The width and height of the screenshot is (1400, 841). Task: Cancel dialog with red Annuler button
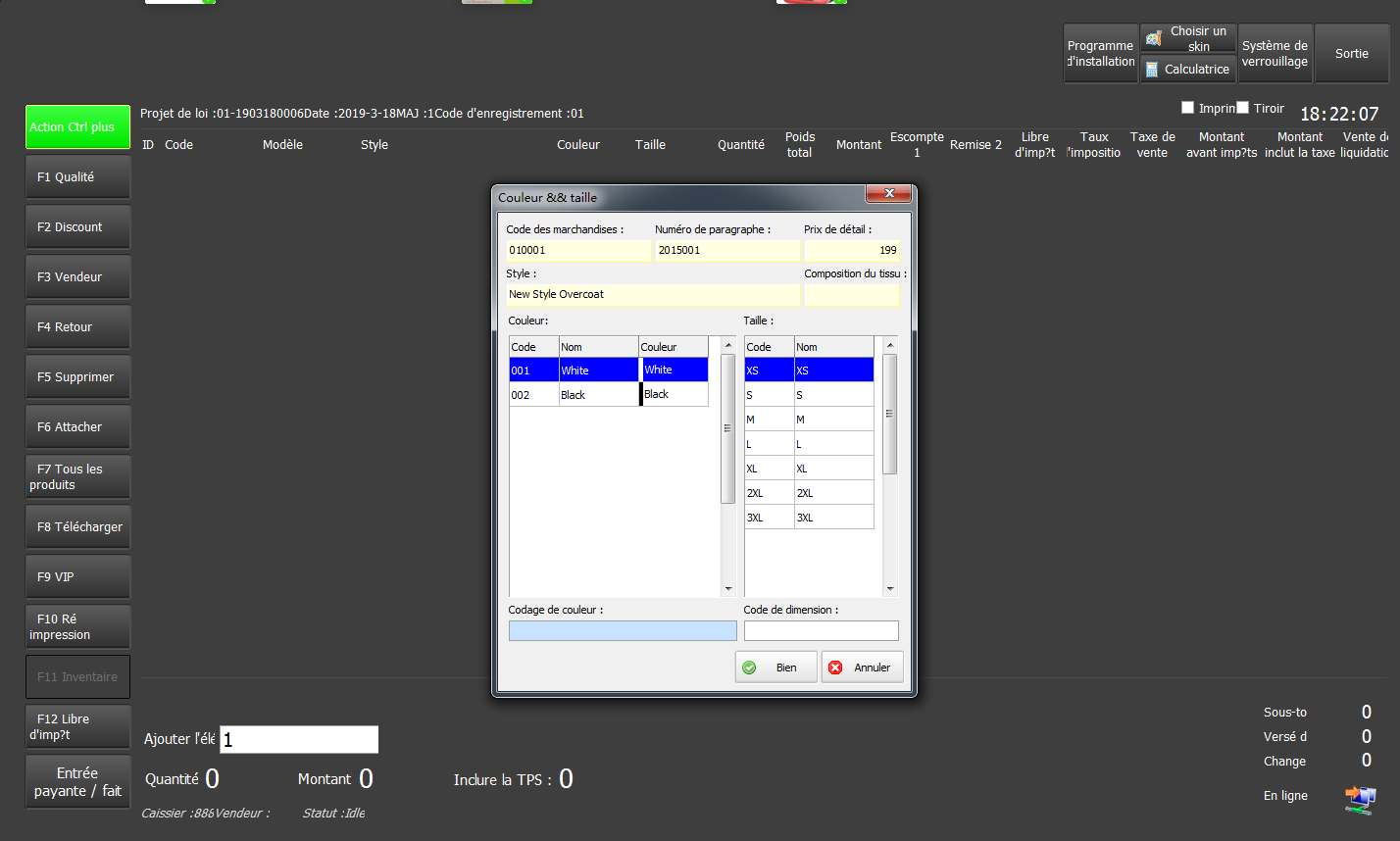coord(861,668)
